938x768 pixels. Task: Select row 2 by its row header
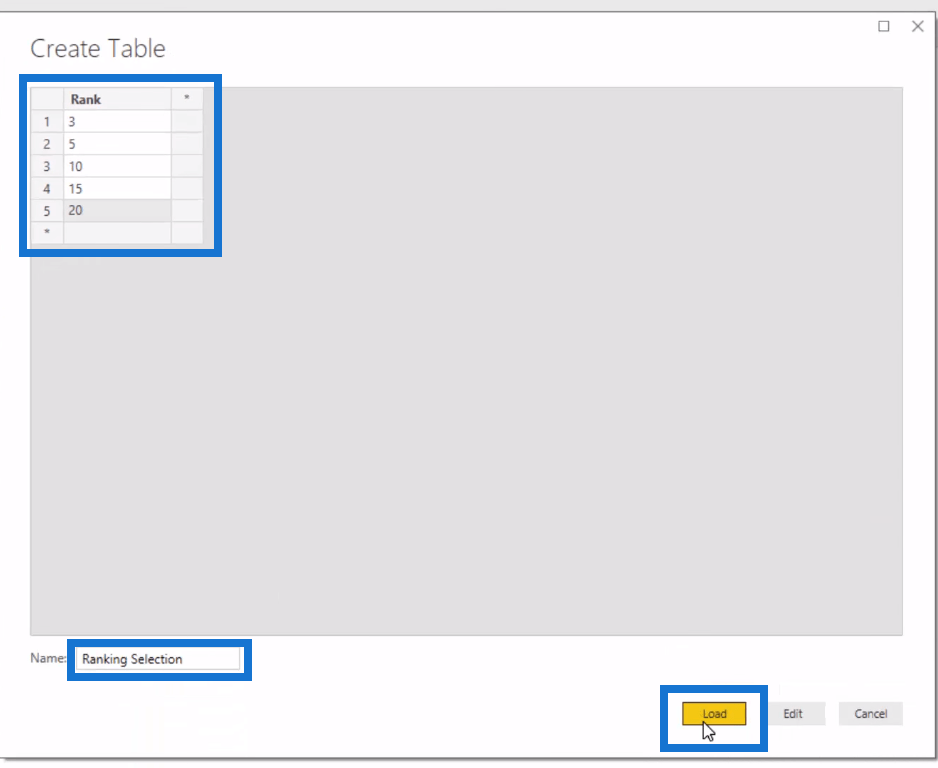click(47, 144)
